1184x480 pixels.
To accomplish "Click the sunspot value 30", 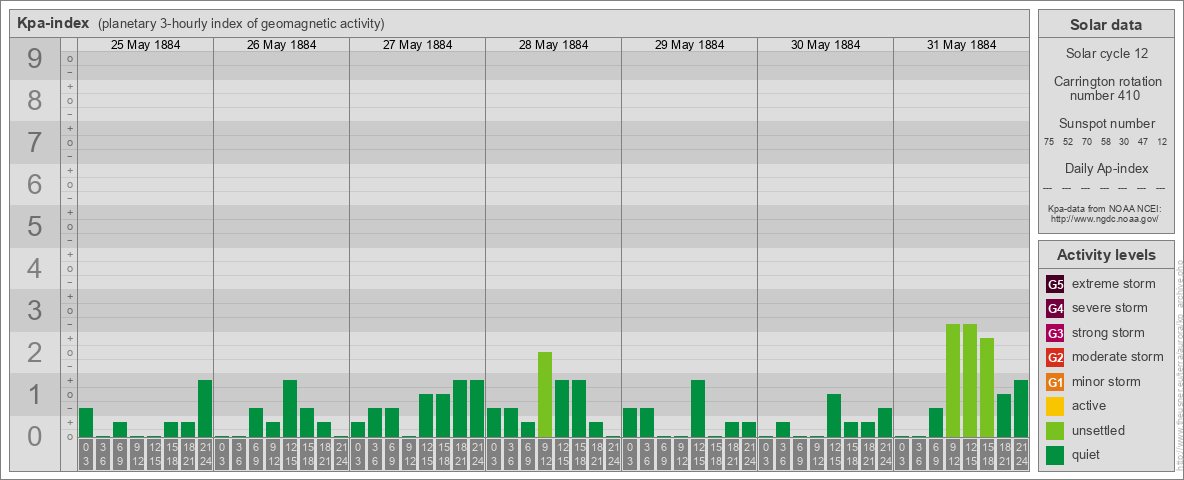I will pyautogui.click(x=1124, y=142).
